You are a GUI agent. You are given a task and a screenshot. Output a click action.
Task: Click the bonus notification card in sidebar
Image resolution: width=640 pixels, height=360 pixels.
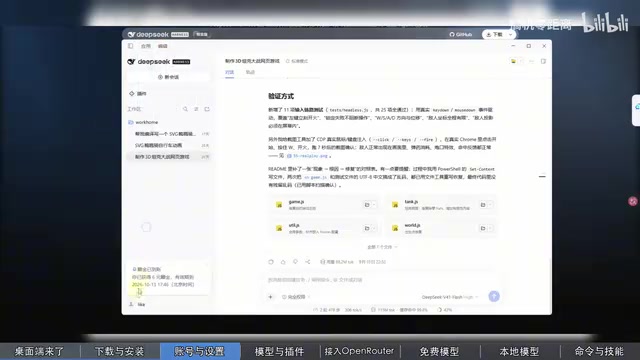coord(169,277)
